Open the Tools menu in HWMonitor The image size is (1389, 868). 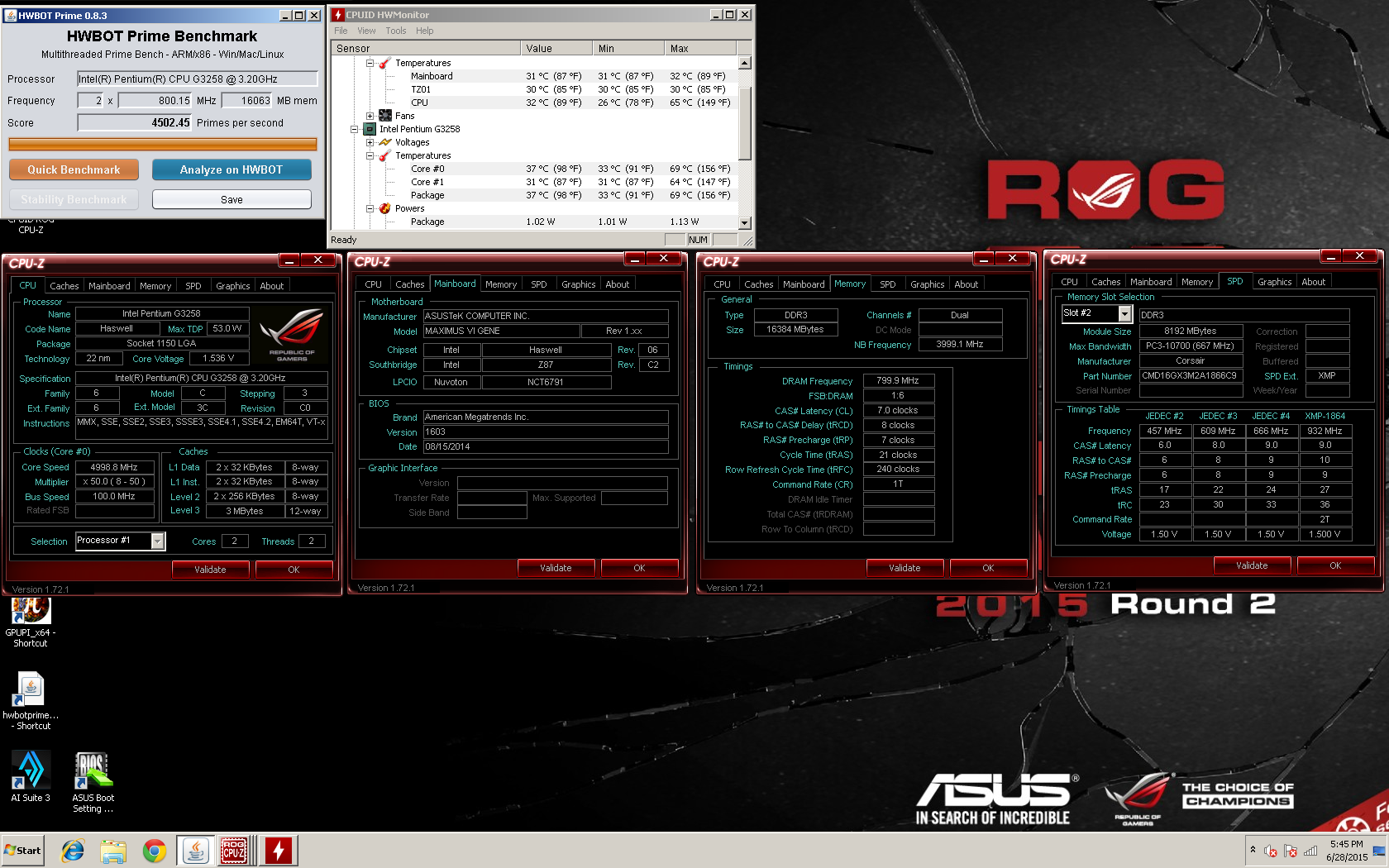(396, 31)
